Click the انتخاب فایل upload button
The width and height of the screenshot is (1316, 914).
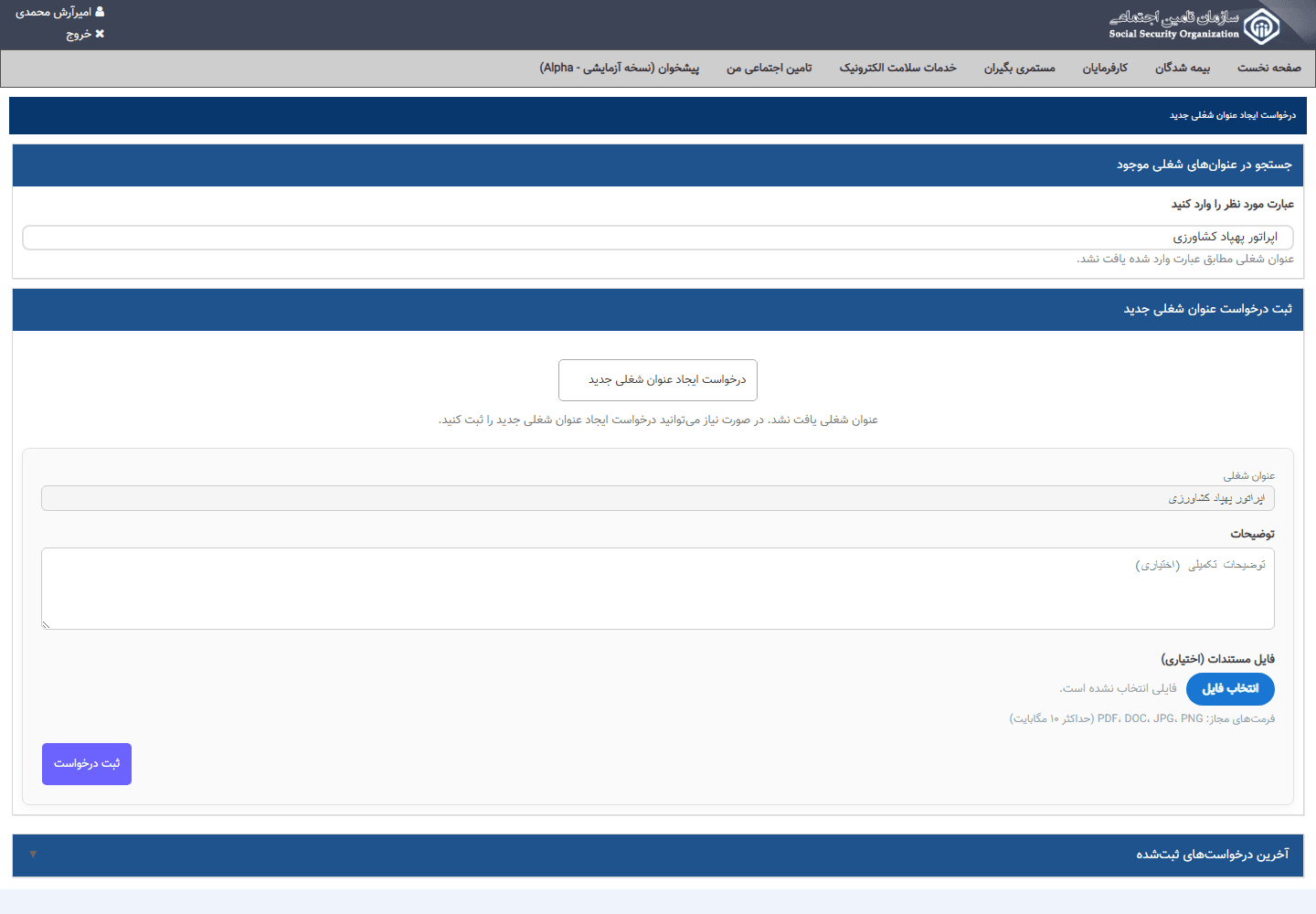tap(1230, 689)
